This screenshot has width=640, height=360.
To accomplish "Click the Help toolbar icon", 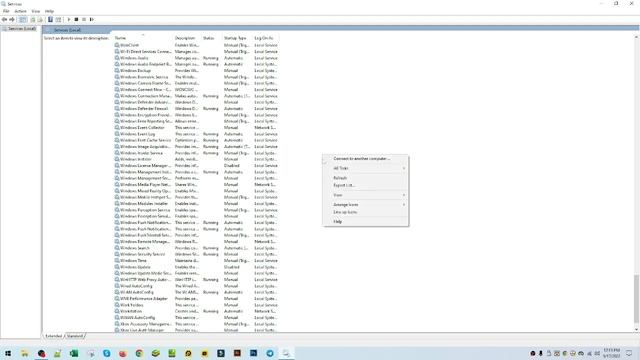I will click(50, 20).
